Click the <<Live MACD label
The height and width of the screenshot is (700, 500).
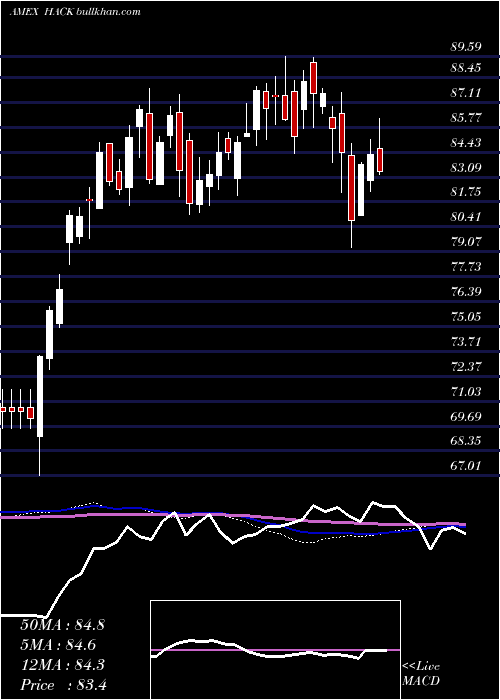point(421,674)
